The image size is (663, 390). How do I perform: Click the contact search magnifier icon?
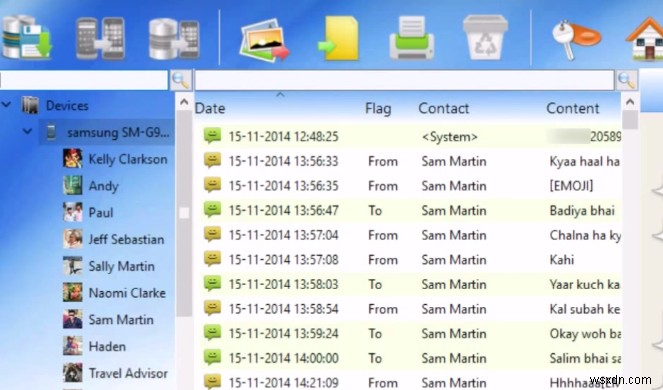(x=181, y=80)
